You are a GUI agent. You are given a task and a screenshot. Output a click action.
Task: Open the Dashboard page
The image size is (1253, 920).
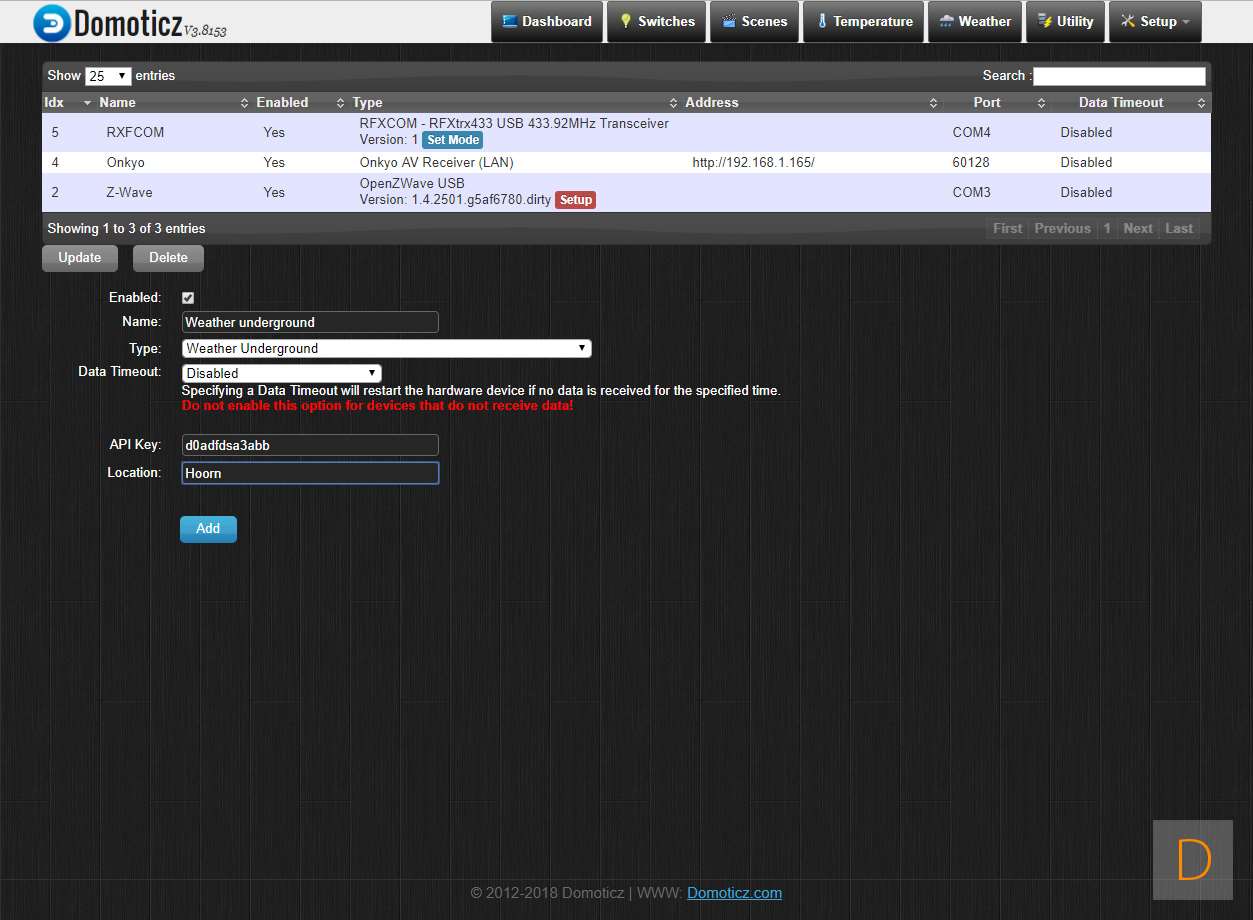[x=547, y=22]
